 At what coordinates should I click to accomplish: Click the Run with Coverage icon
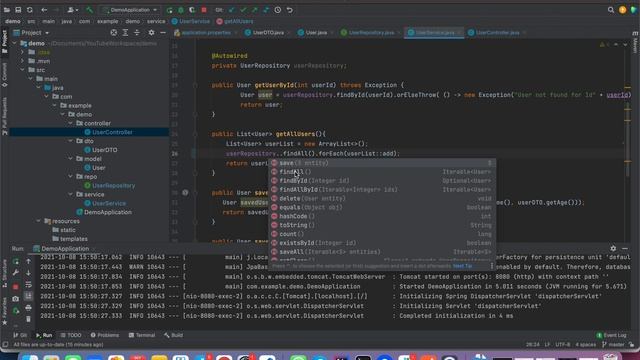[192, 10]
